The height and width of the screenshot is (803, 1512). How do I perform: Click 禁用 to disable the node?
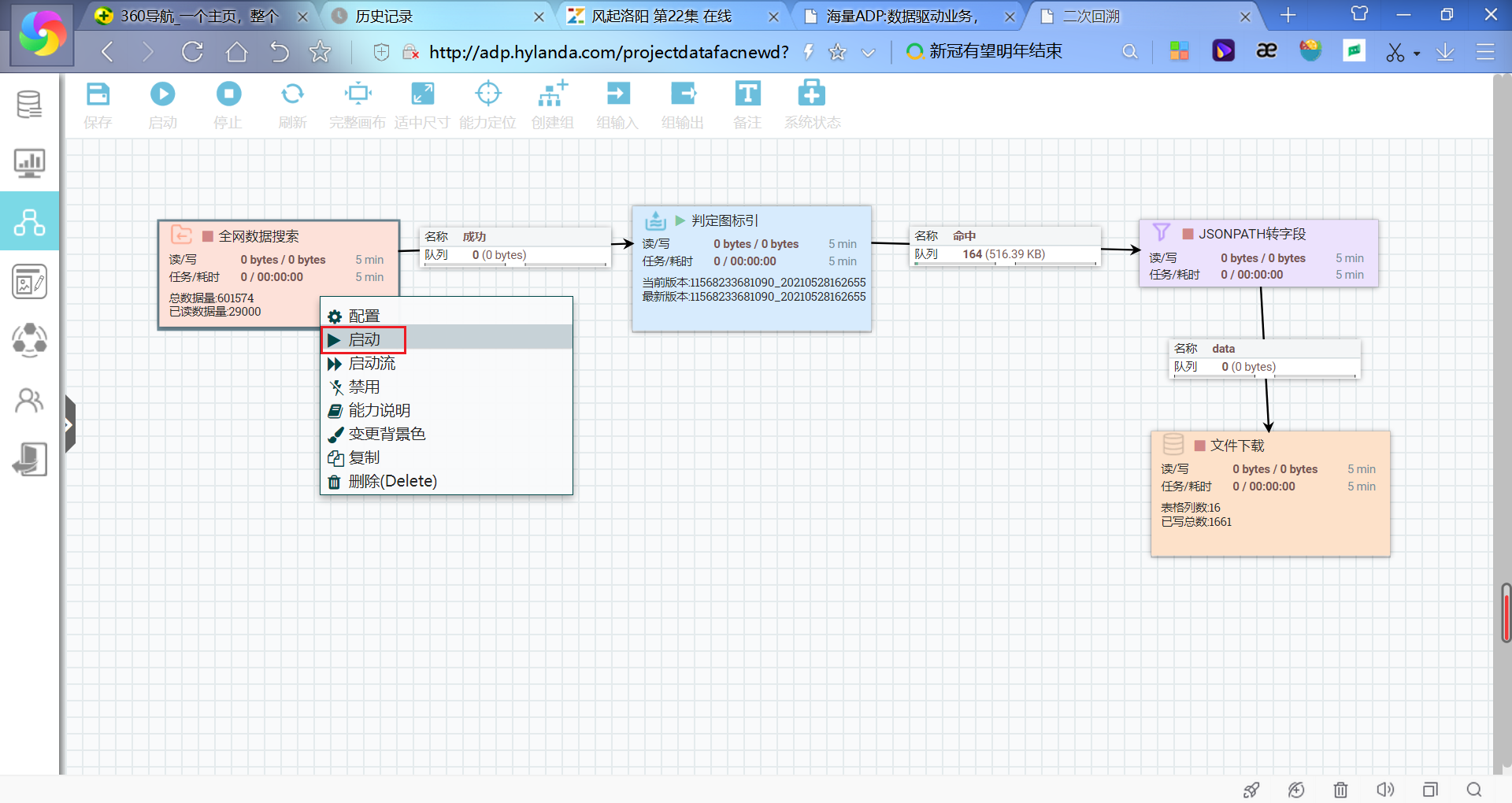click(x=364, y=387)
